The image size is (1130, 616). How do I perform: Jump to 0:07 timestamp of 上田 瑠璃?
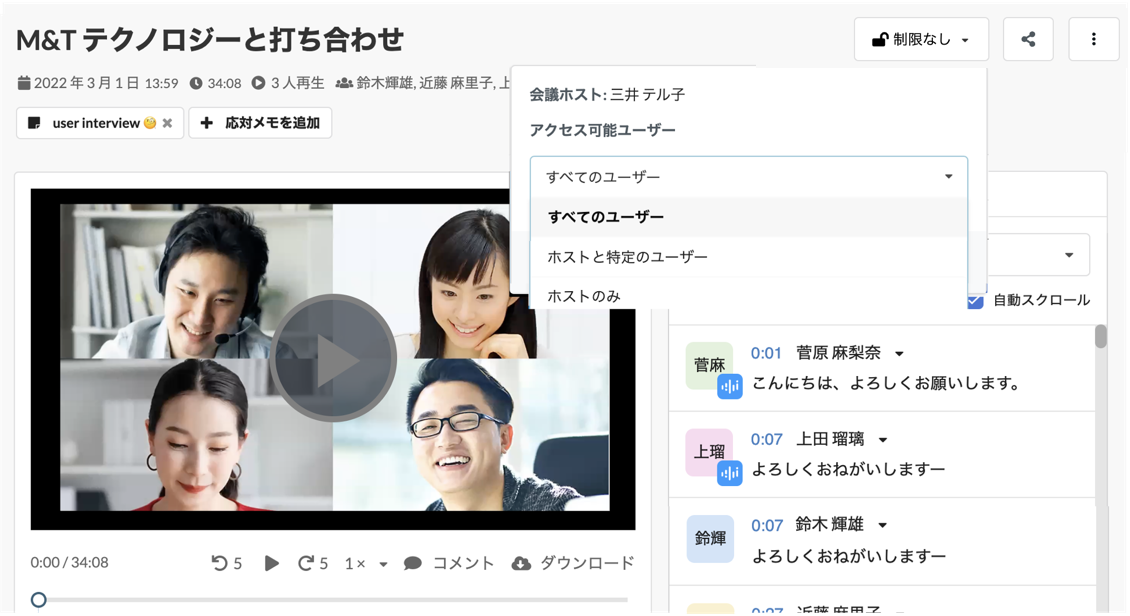tap(766, 439)
